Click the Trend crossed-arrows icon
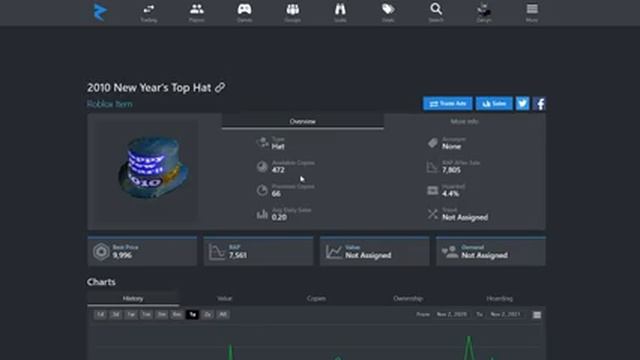Screen dimensions: 640x360 pos(433,214)
